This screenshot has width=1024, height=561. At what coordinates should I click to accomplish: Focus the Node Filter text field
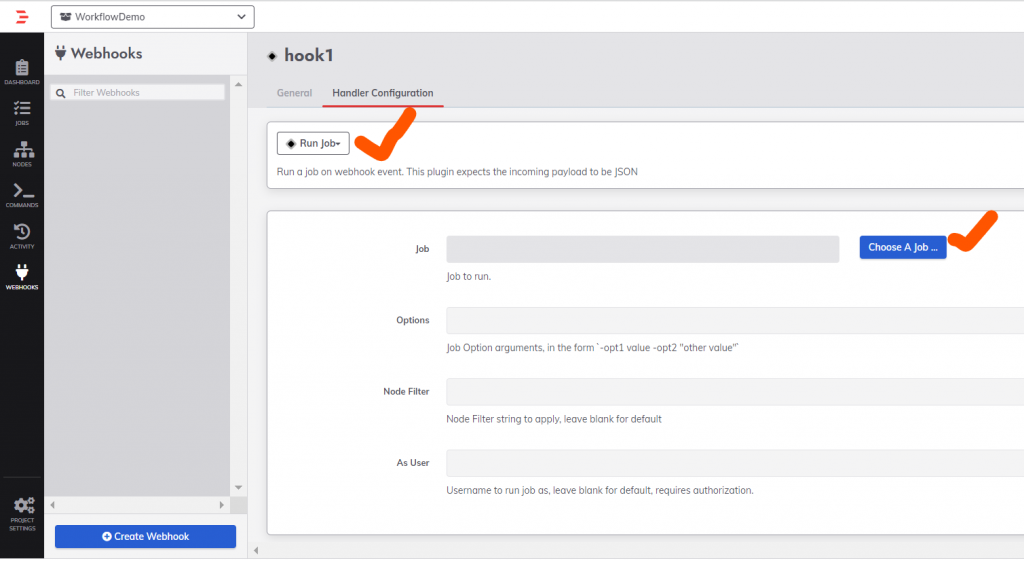point(734,392)
